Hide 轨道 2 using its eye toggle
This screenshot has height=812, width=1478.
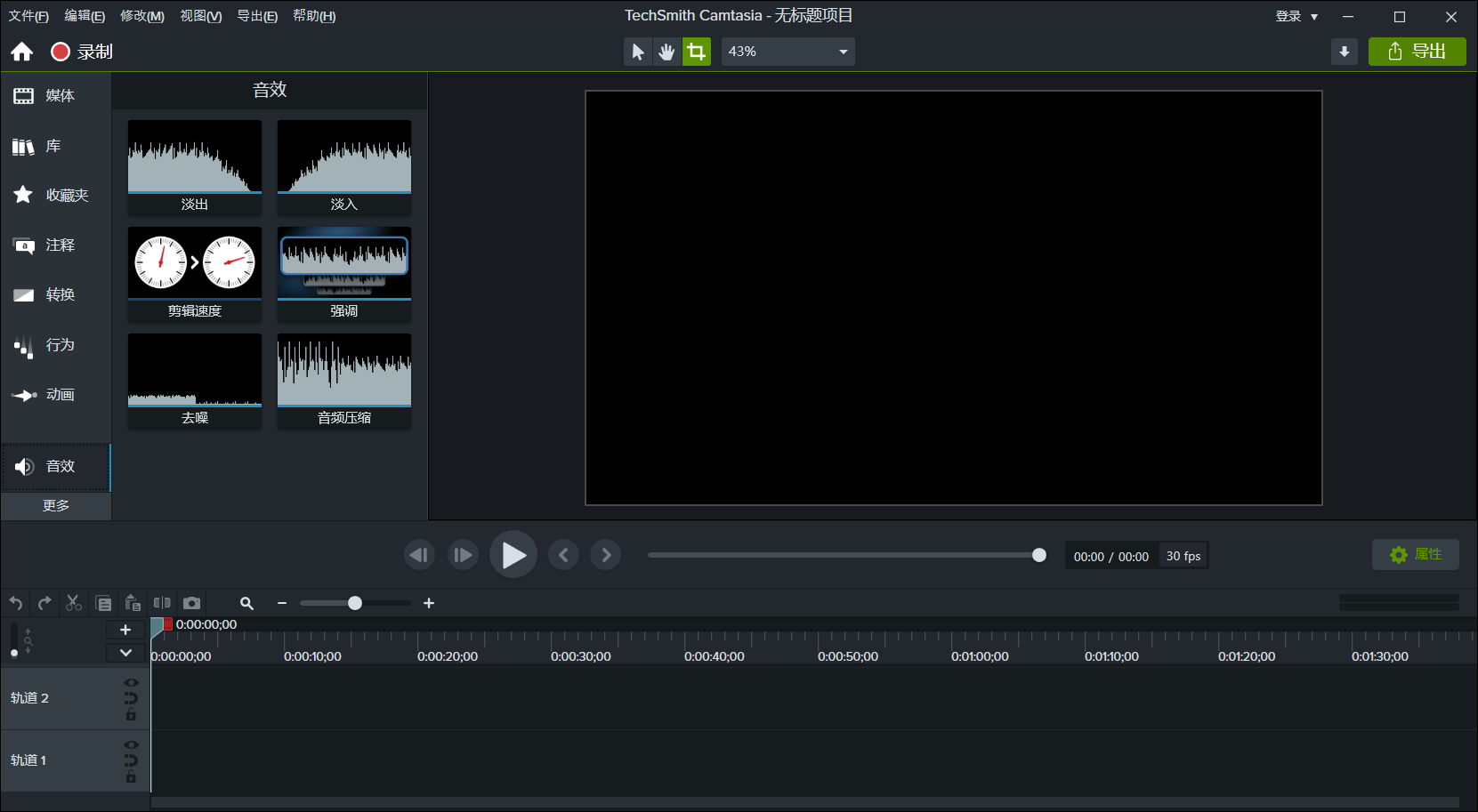(131, 682)
